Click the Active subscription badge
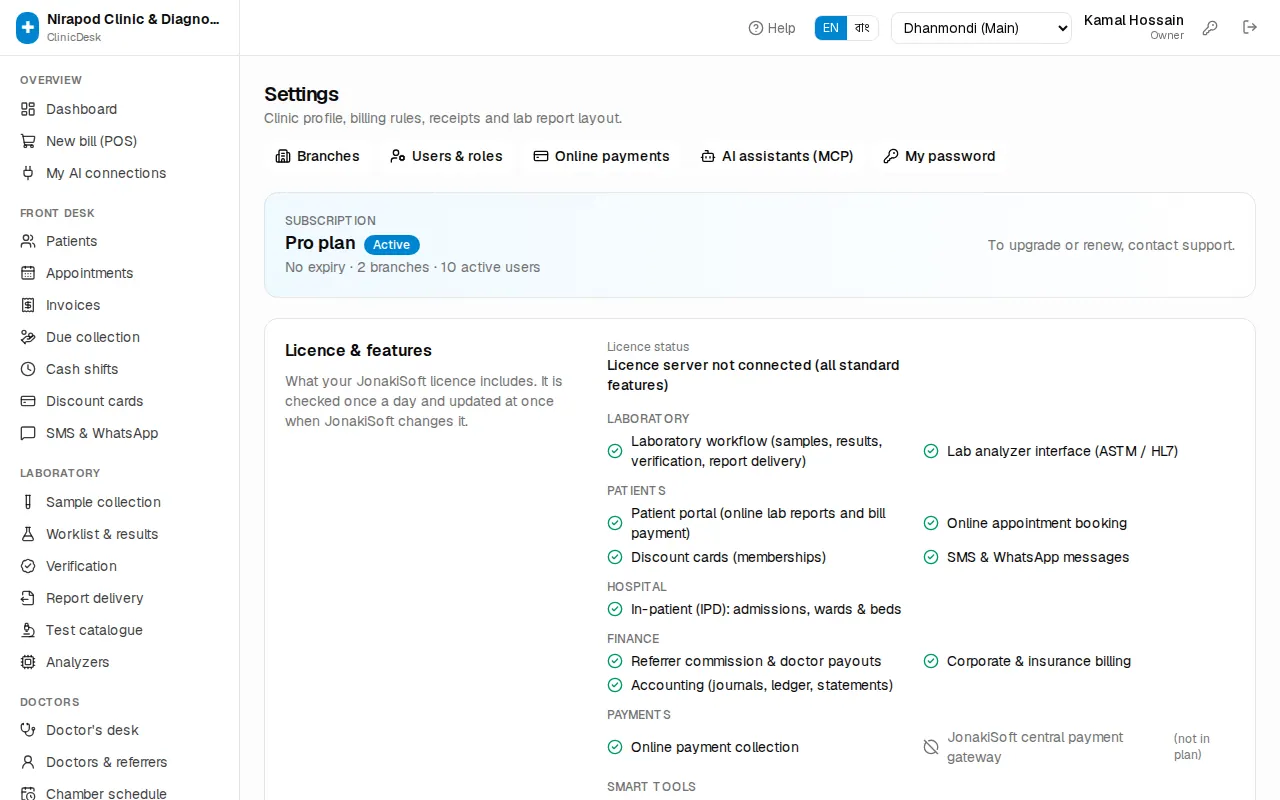This screenshot has height=800, width=1280. point(392,244)
